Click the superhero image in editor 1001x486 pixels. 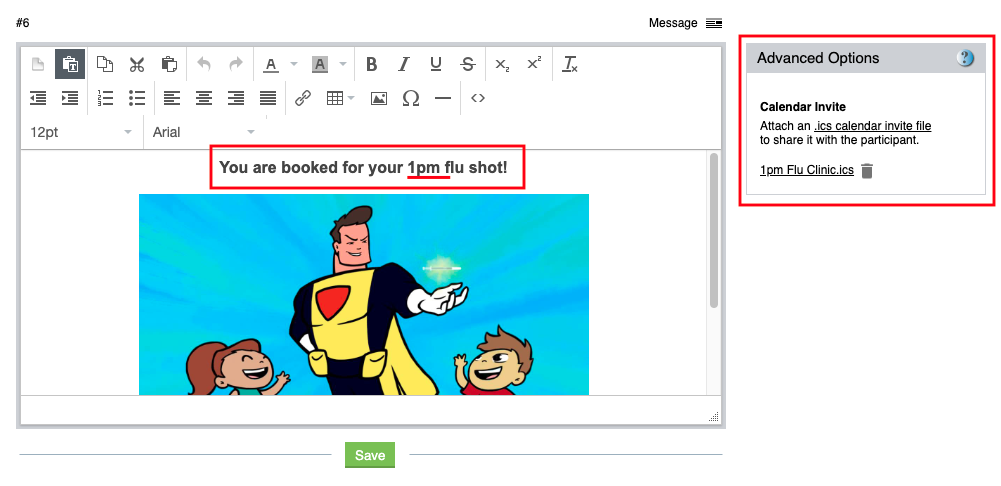[364, 294]
